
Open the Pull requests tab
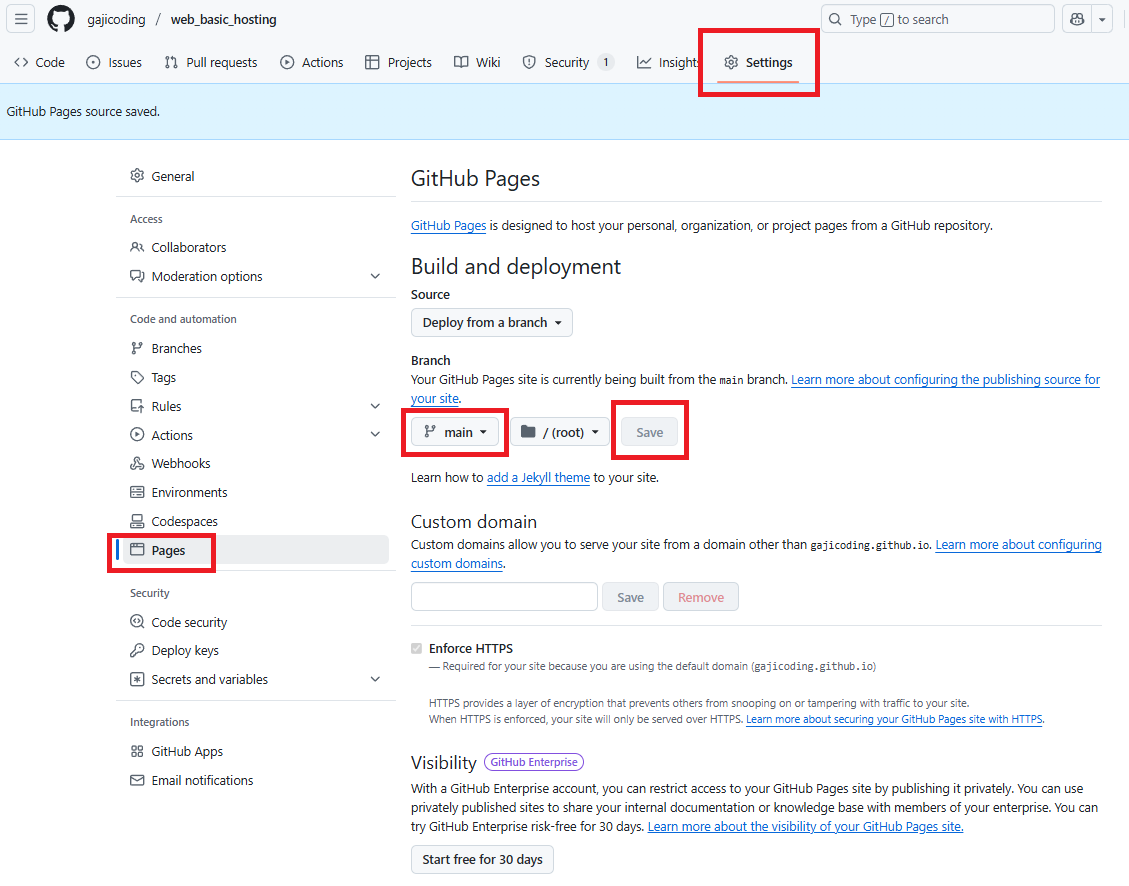[210, 63]
